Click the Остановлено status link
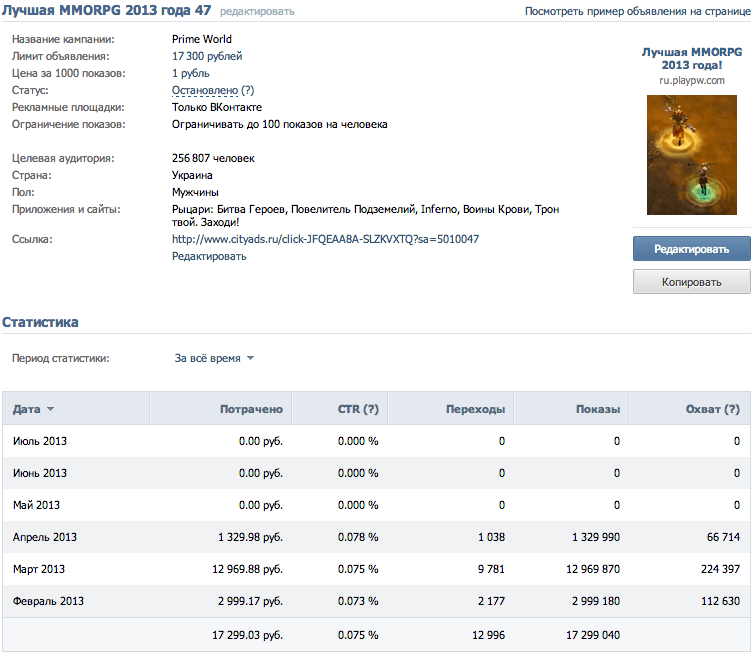Screen dimensions: 753x654 [x=205, y=90]
